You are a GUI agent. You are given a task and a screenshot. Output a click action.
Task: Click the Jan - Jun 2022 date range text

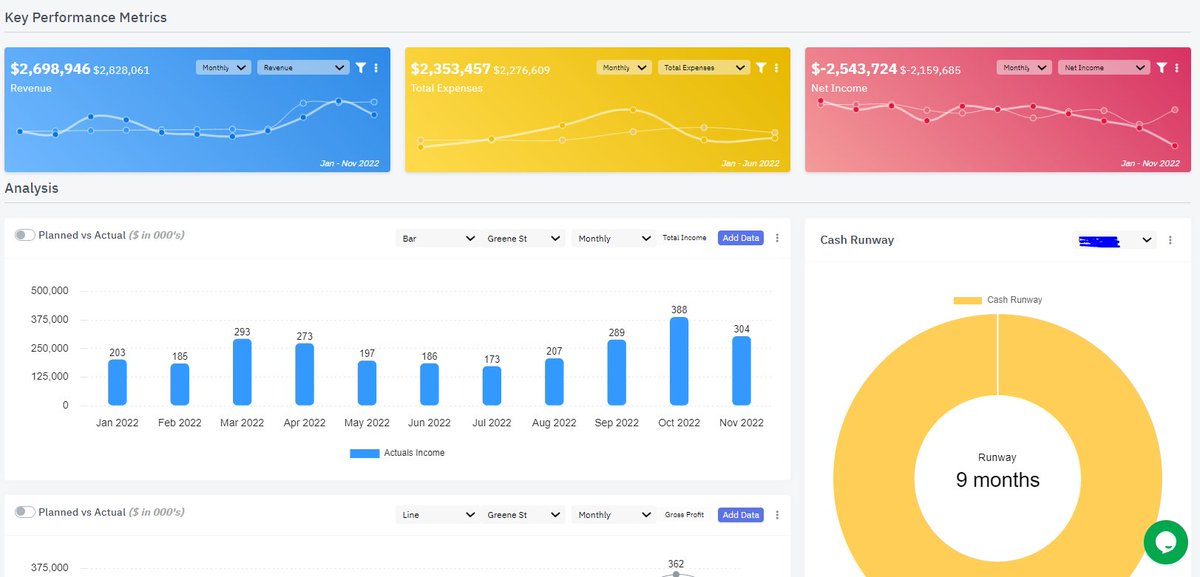click(x=750, y=163)
